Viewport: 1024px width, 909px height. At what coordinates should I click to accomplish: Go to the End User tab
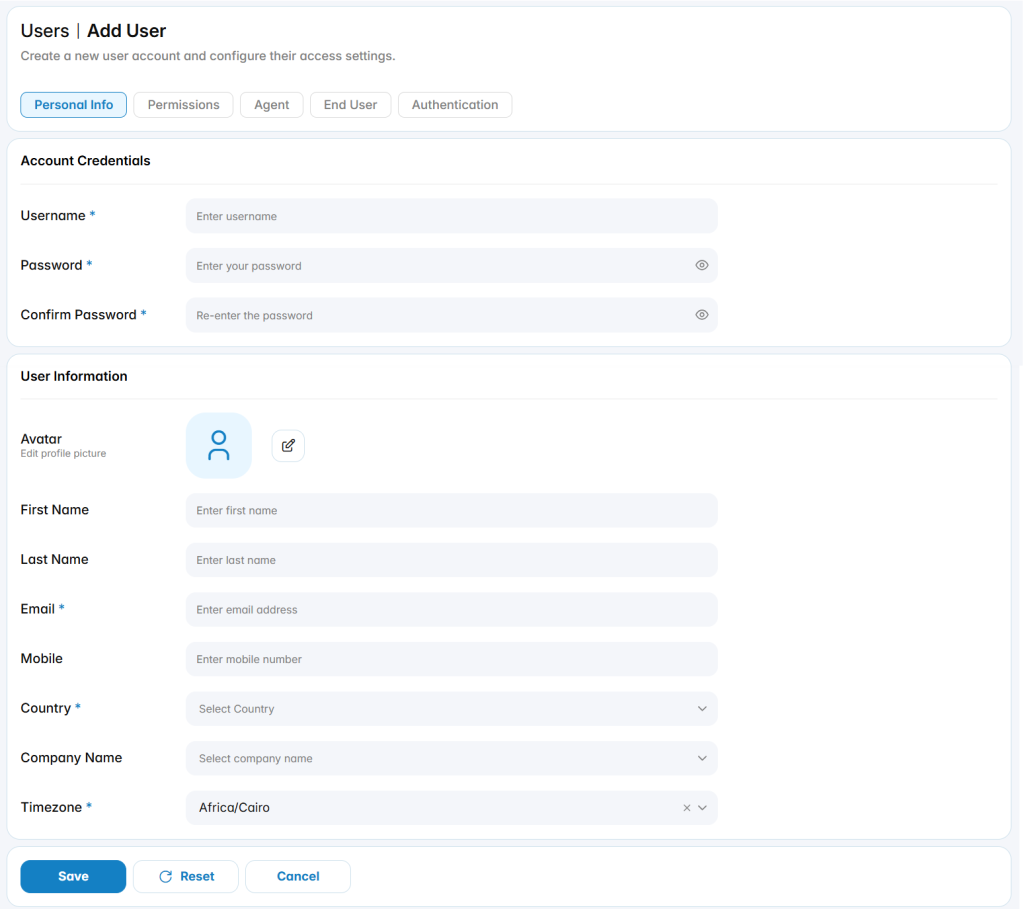(x=350, y=104)
